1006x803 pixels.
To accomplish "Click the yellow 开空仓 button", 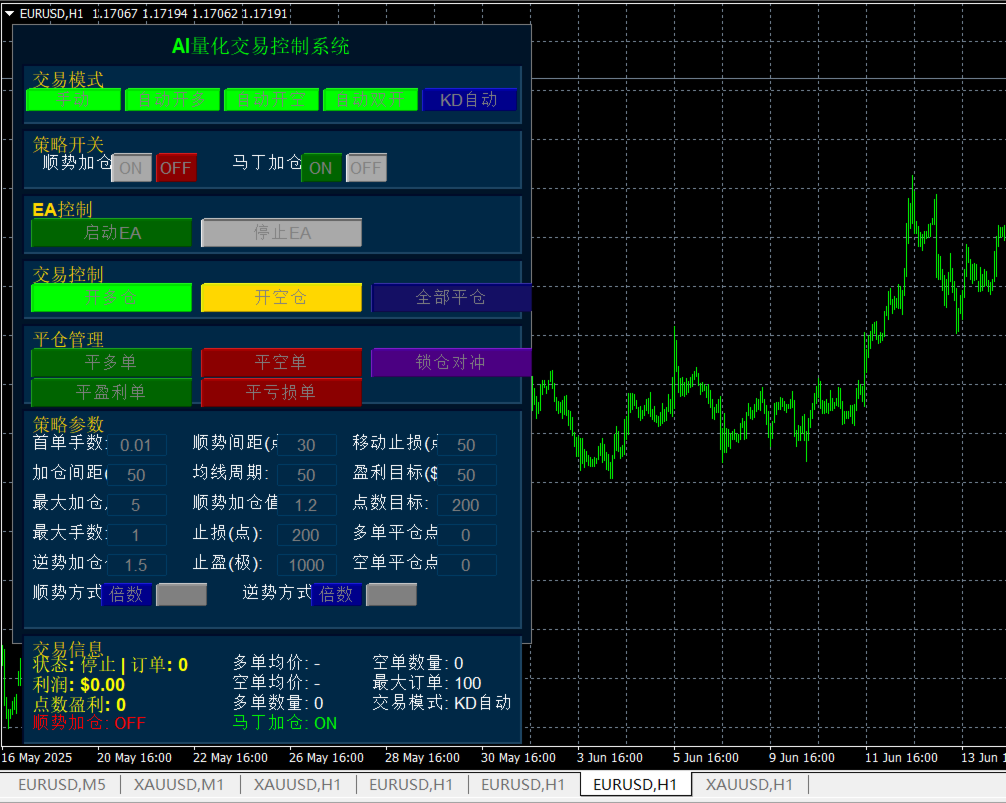I will (282, 298).
